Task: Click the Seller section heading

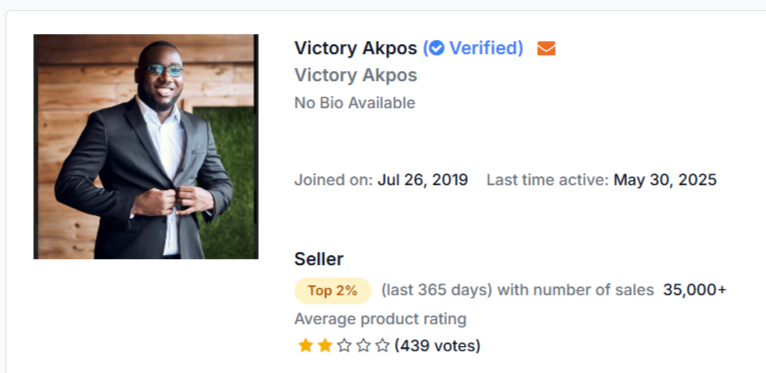Action: pyautogui.click(x=319, y=259)
